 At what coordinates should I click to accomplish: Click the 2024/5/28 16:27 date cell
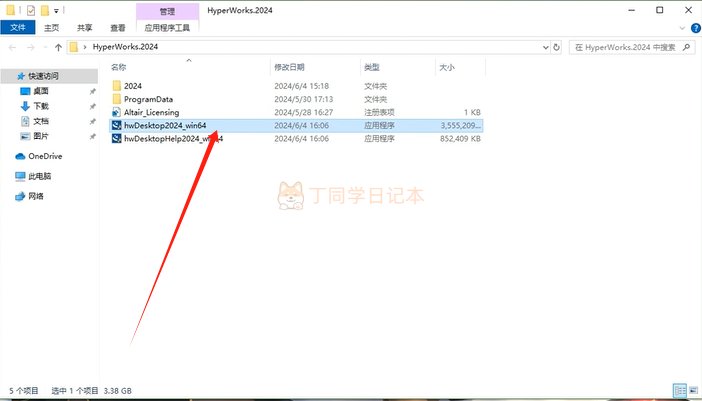(304, 112)
